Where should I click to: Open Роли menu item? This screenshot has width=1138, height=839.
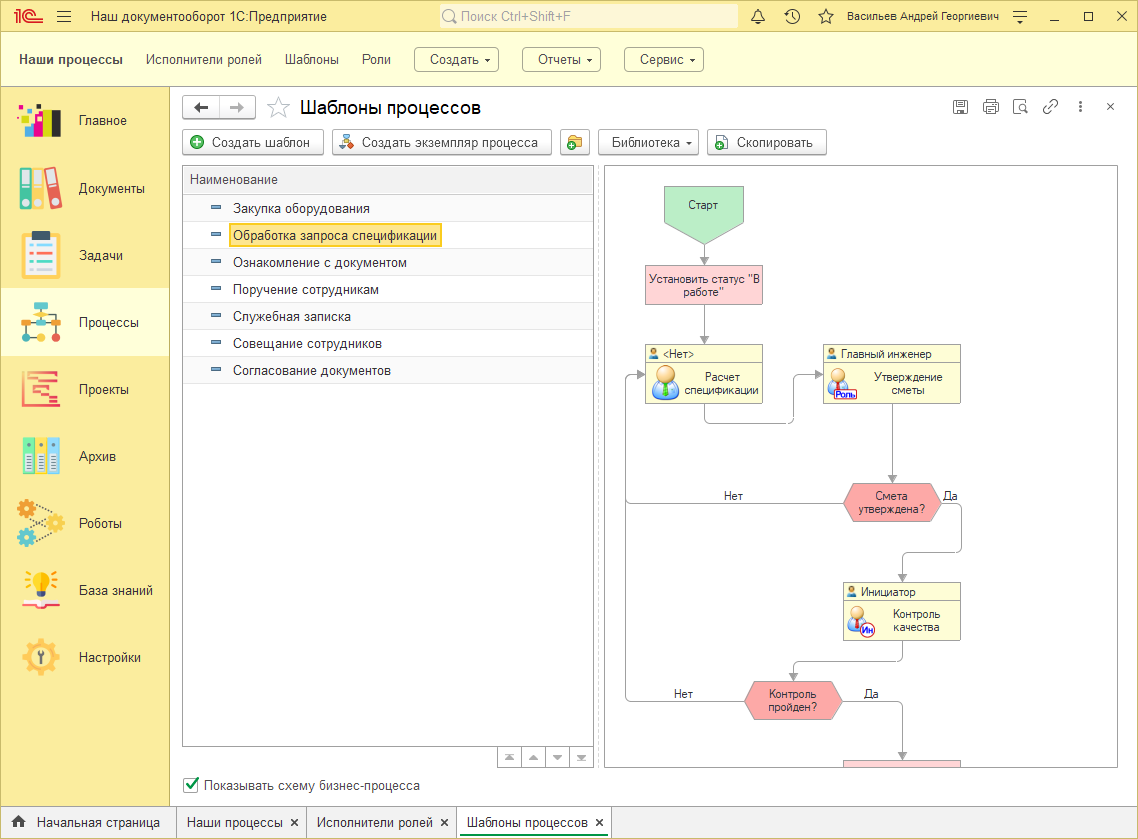tap(377, 60)
